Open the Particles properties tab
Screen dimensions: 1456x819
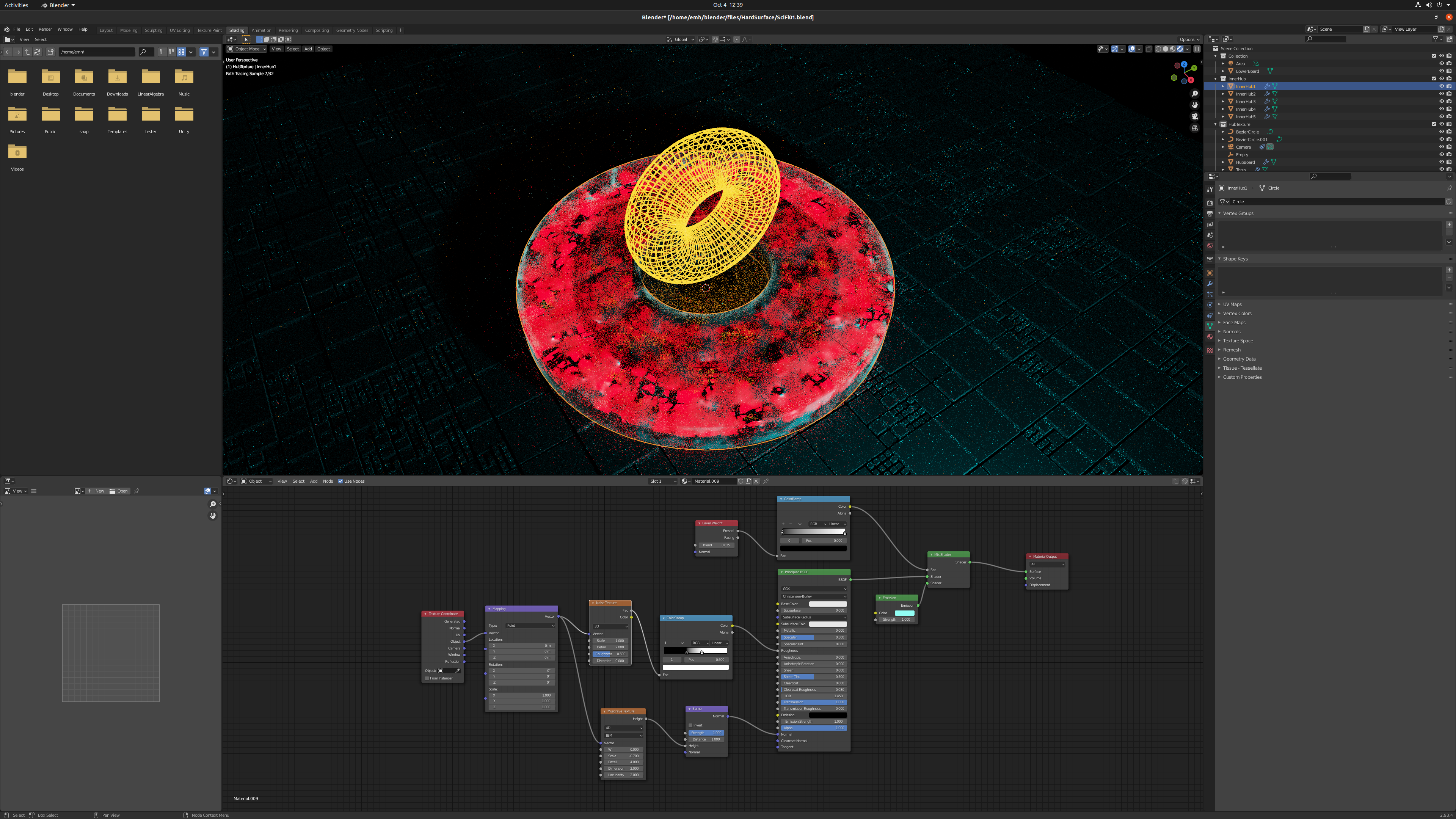(1210, 295)
